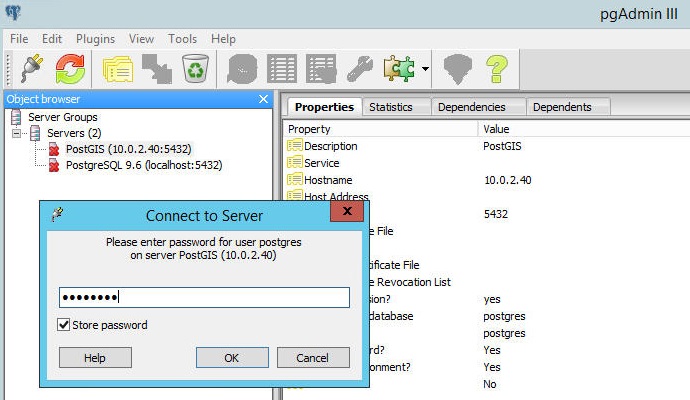Close the Connect to Server dialog
Screen dimensions: 690x400
(347, 211)
